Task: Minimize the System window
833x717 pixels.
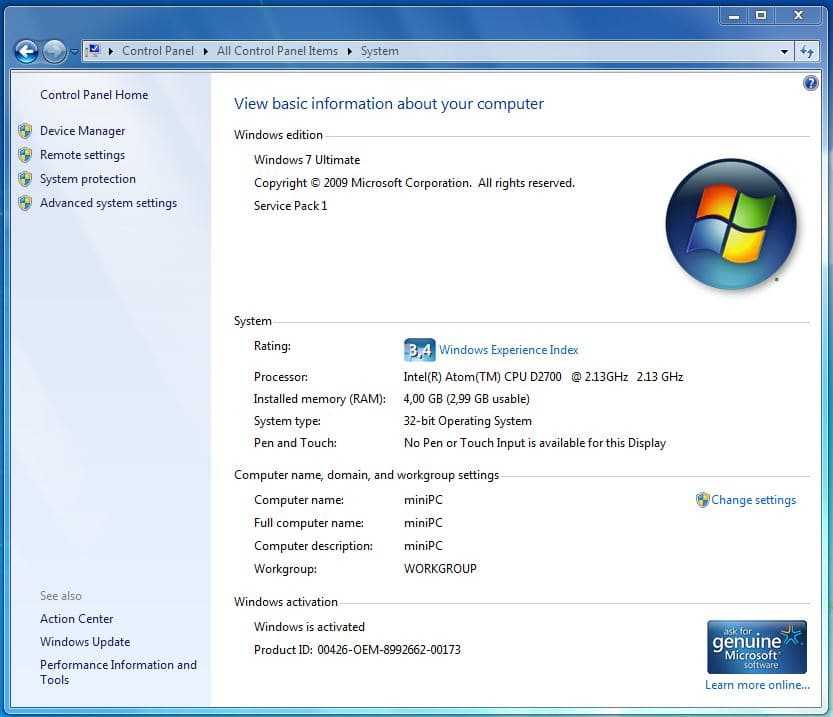Action: [x=734, y=15]
